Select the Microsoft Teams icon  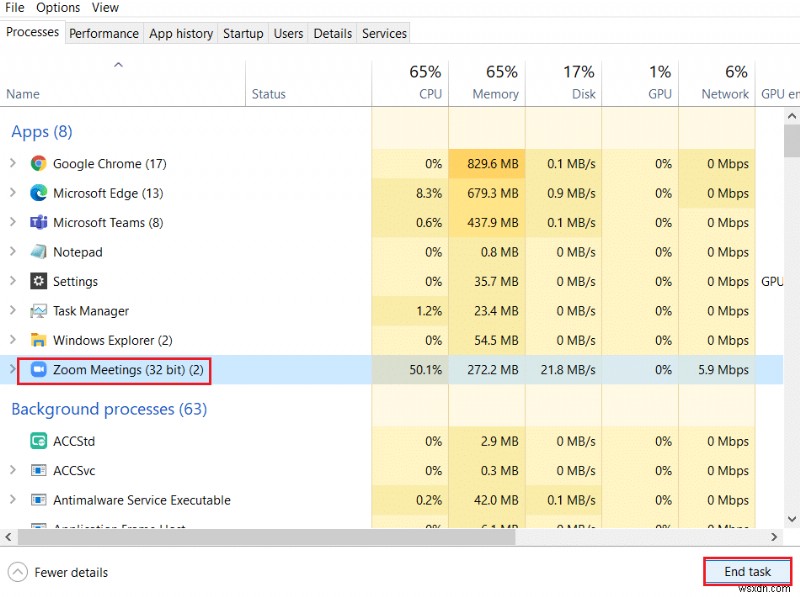[38, 222]
